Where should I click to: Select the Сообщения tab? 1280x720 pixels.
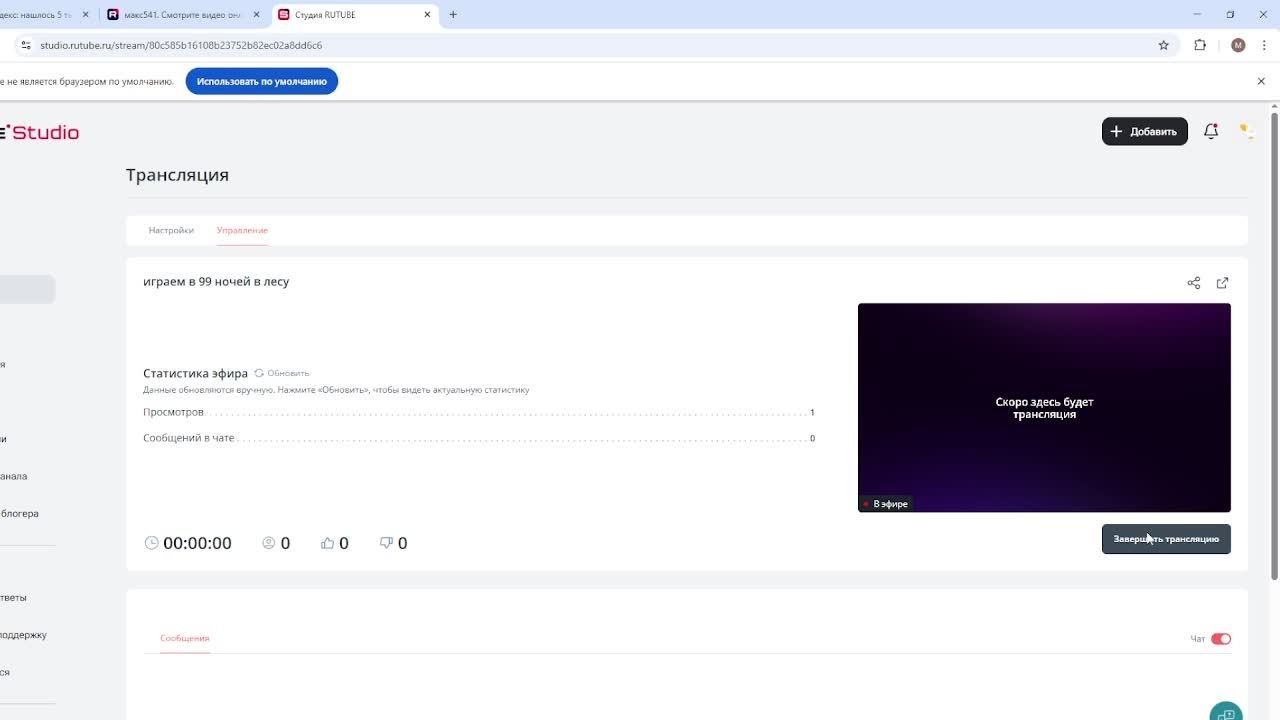[x=185, y=638]
